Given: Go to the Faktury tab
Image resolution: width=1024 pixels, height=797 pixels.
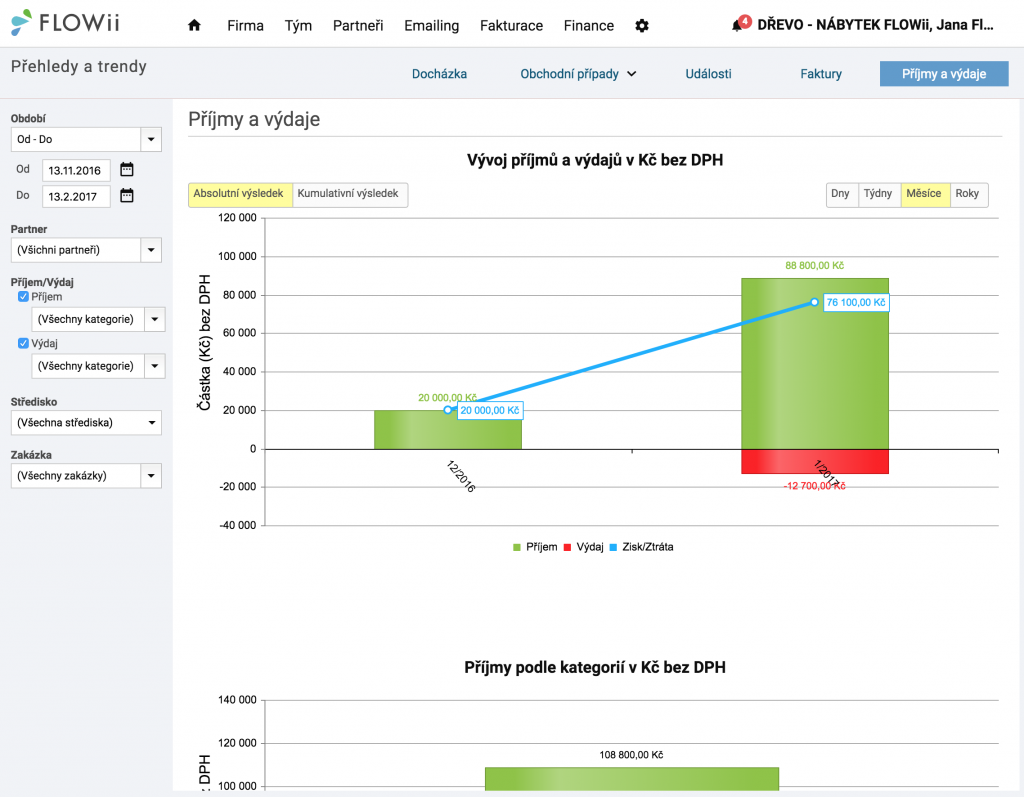Looking at the screenshot, I should (821, 74).
